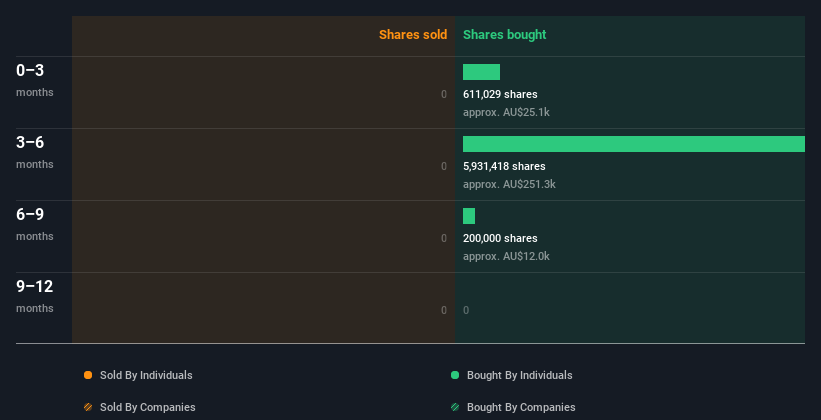Screen dimensions: 821x420
Task: Select the Shares bought column header
Action: coord(504,35)
